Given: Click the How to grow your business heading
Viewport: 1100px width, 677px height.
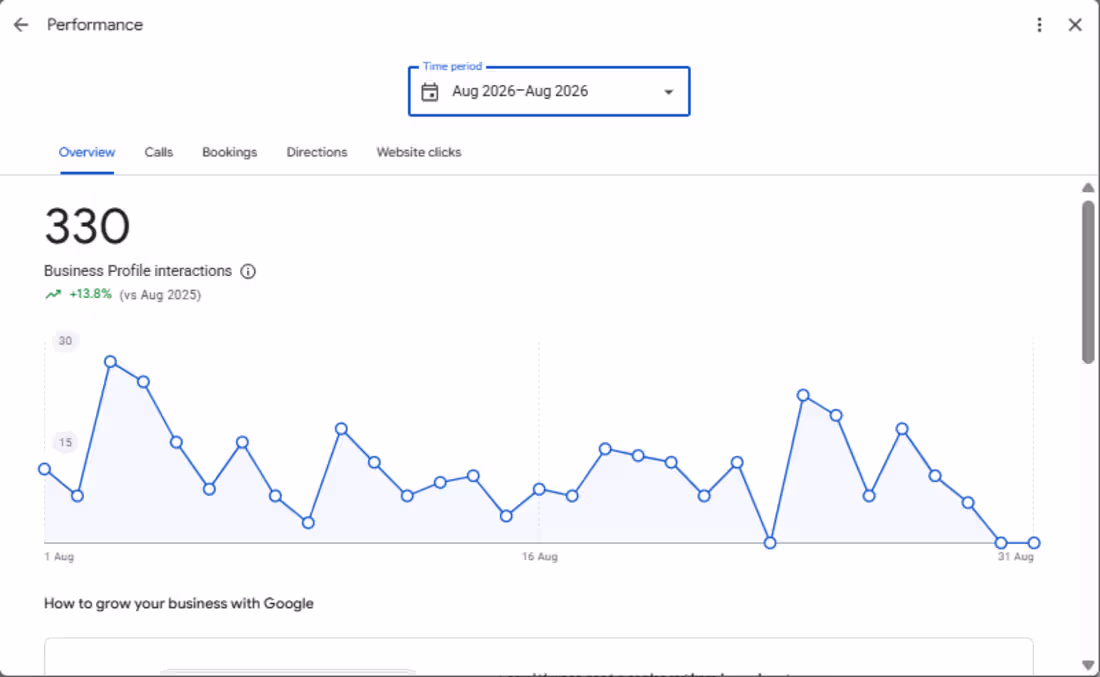Looking at the screenshot, I should (x=179, y=603).
